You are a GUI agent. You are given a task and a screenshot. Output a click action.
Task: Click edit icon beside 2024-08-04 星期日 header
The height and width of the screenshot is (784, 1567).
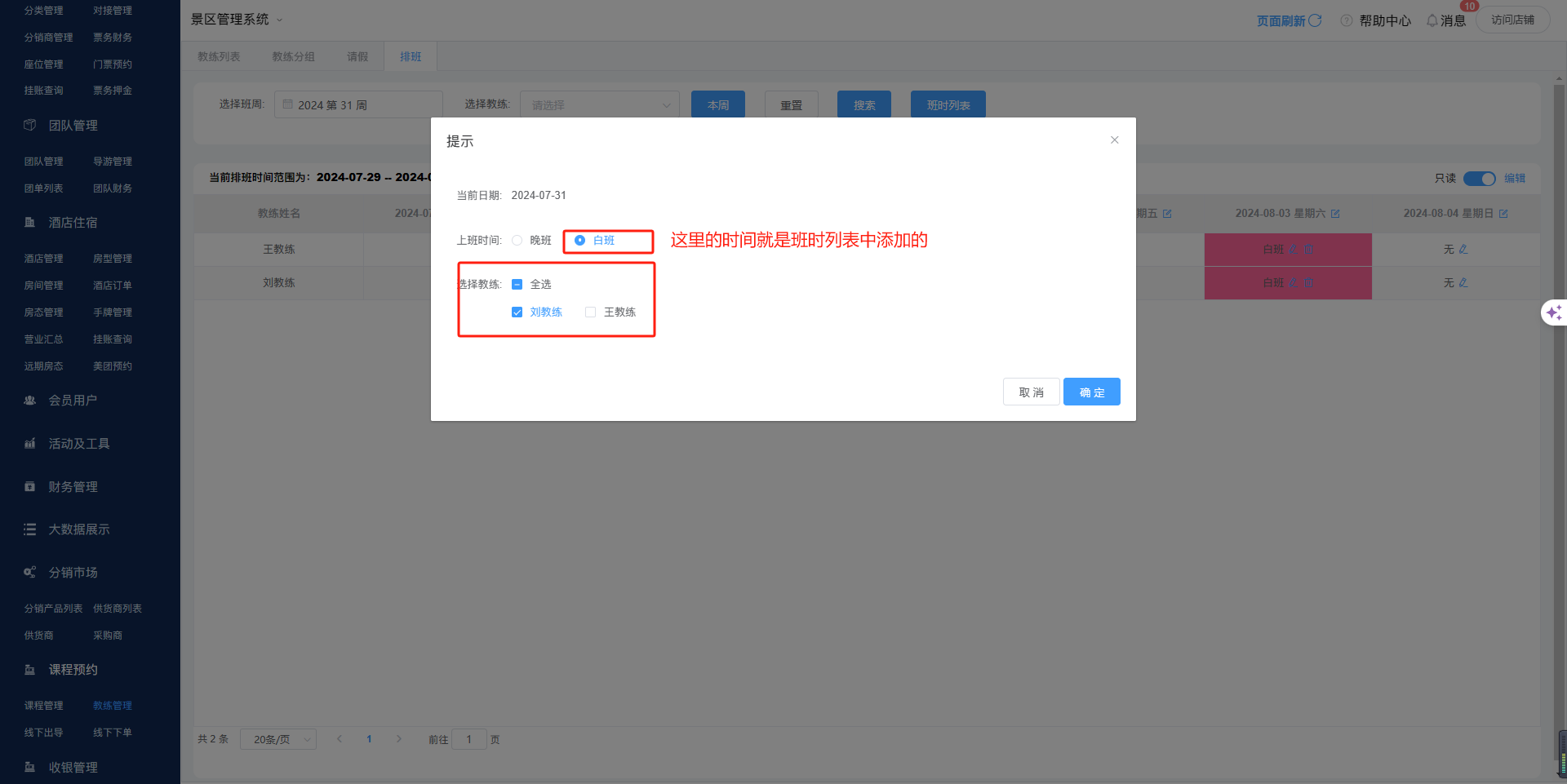pos(1503,214)
